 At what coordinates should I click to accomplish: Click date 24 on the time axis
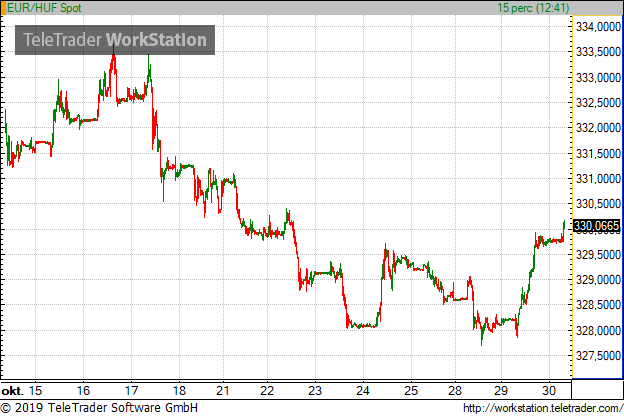click(363, 391)
